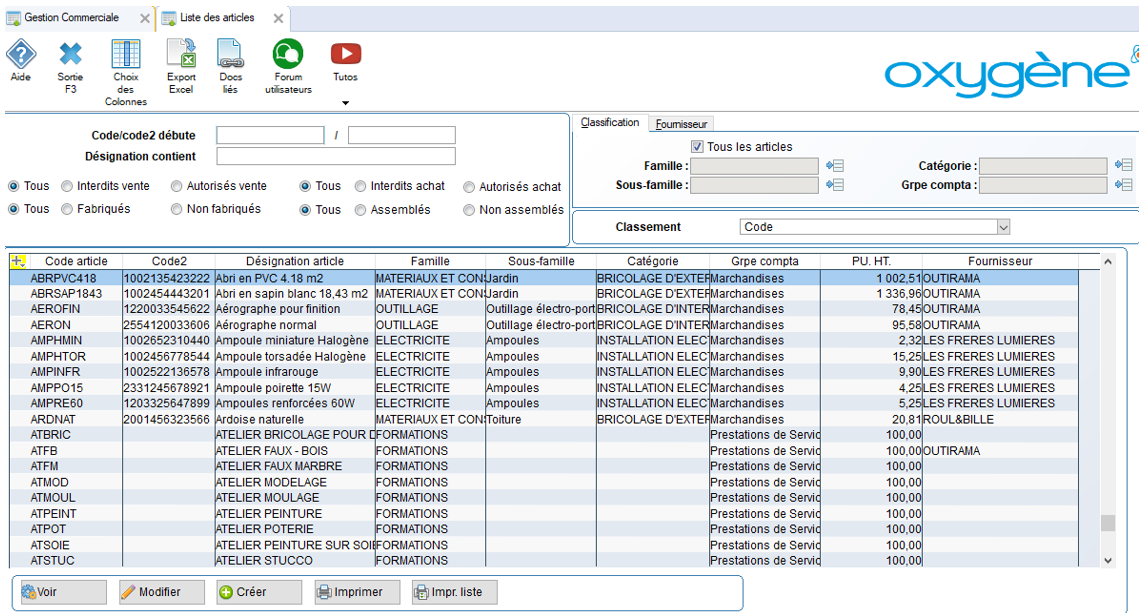
Task: Sort by the Famille column header
Action: click(430, 261)
